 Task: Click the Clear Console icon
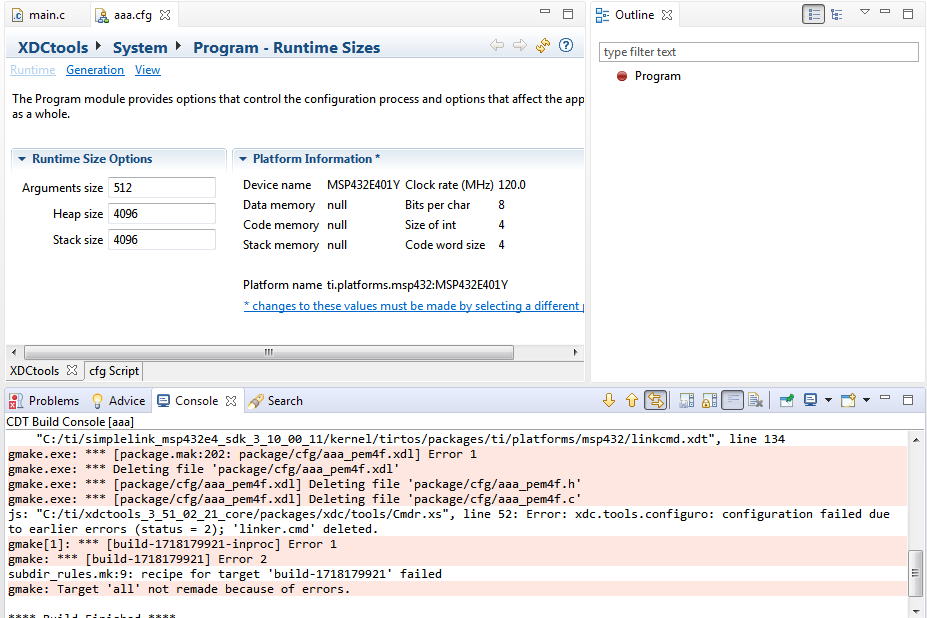(756, 401)
